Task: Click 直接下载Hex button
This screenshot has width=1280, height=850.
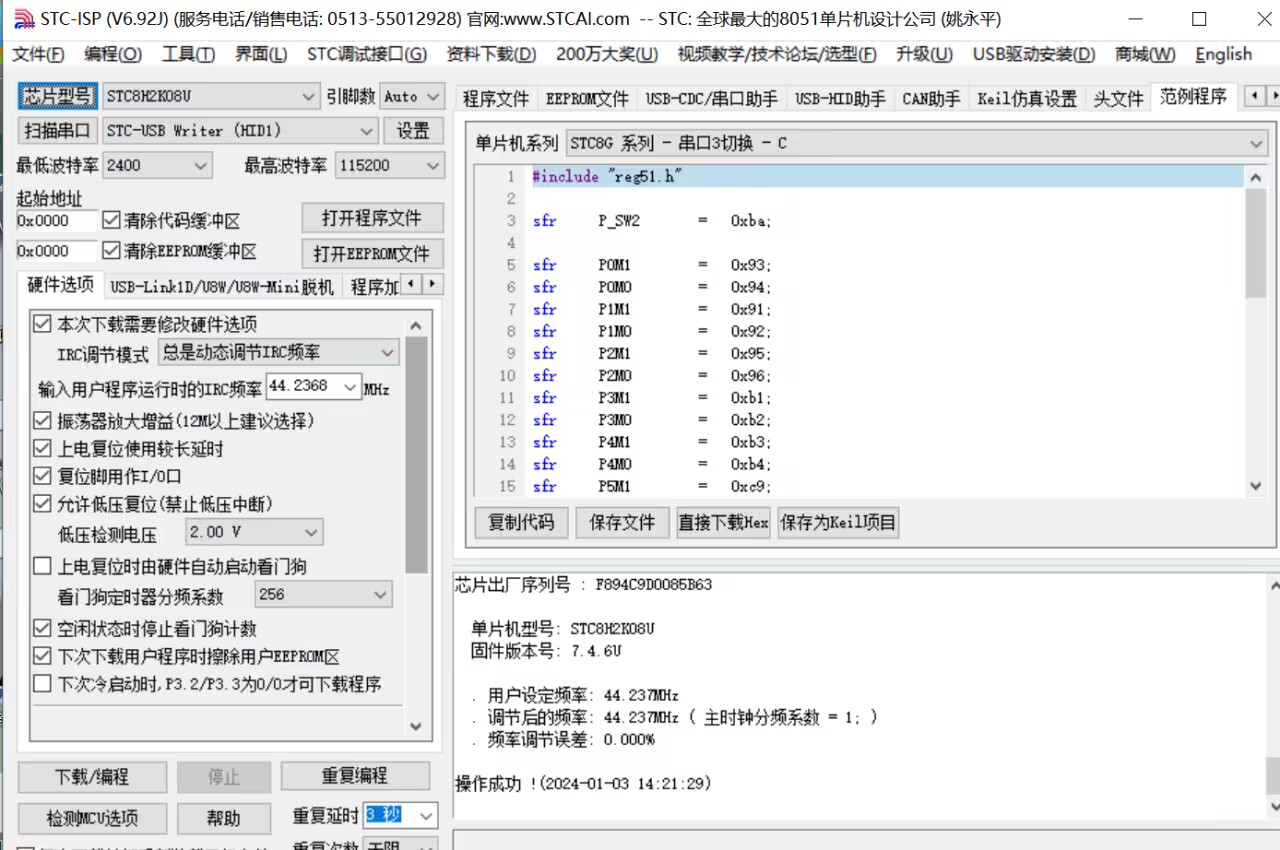Action: (x=723, y=522)
